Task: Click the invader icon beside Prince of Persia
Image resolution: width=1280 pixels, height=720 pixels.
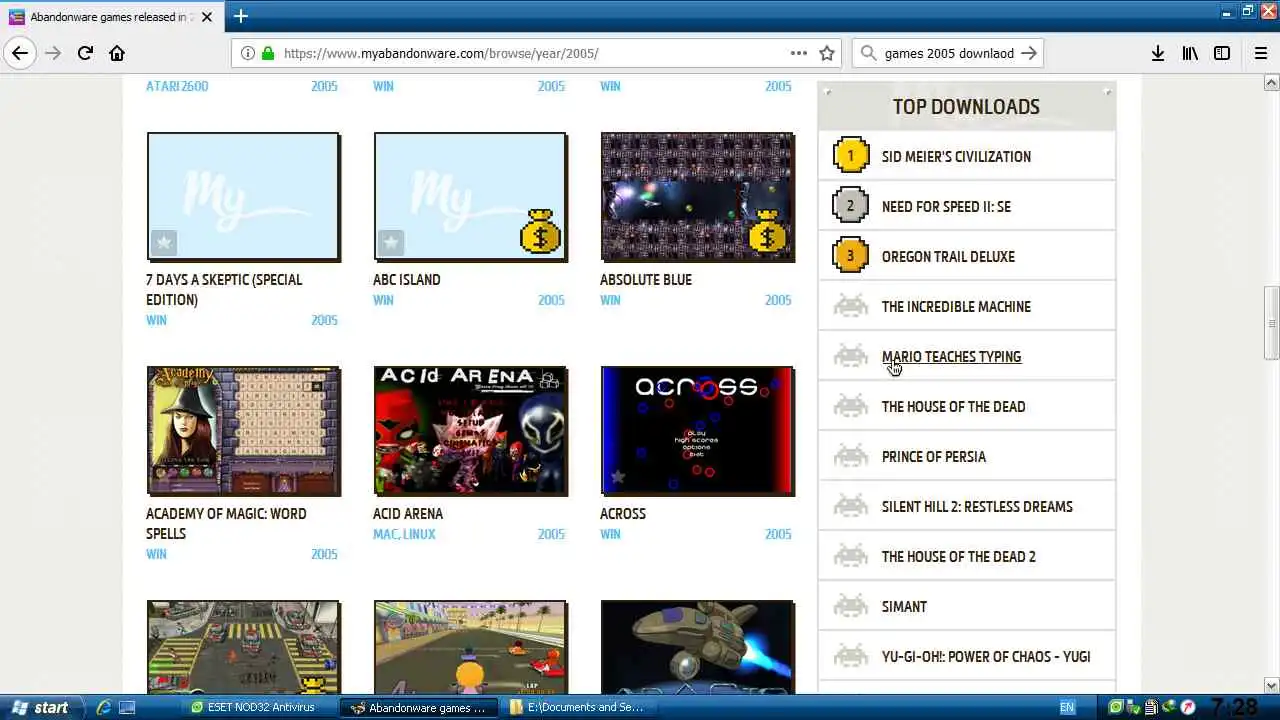Action: [x=851, y=456]
